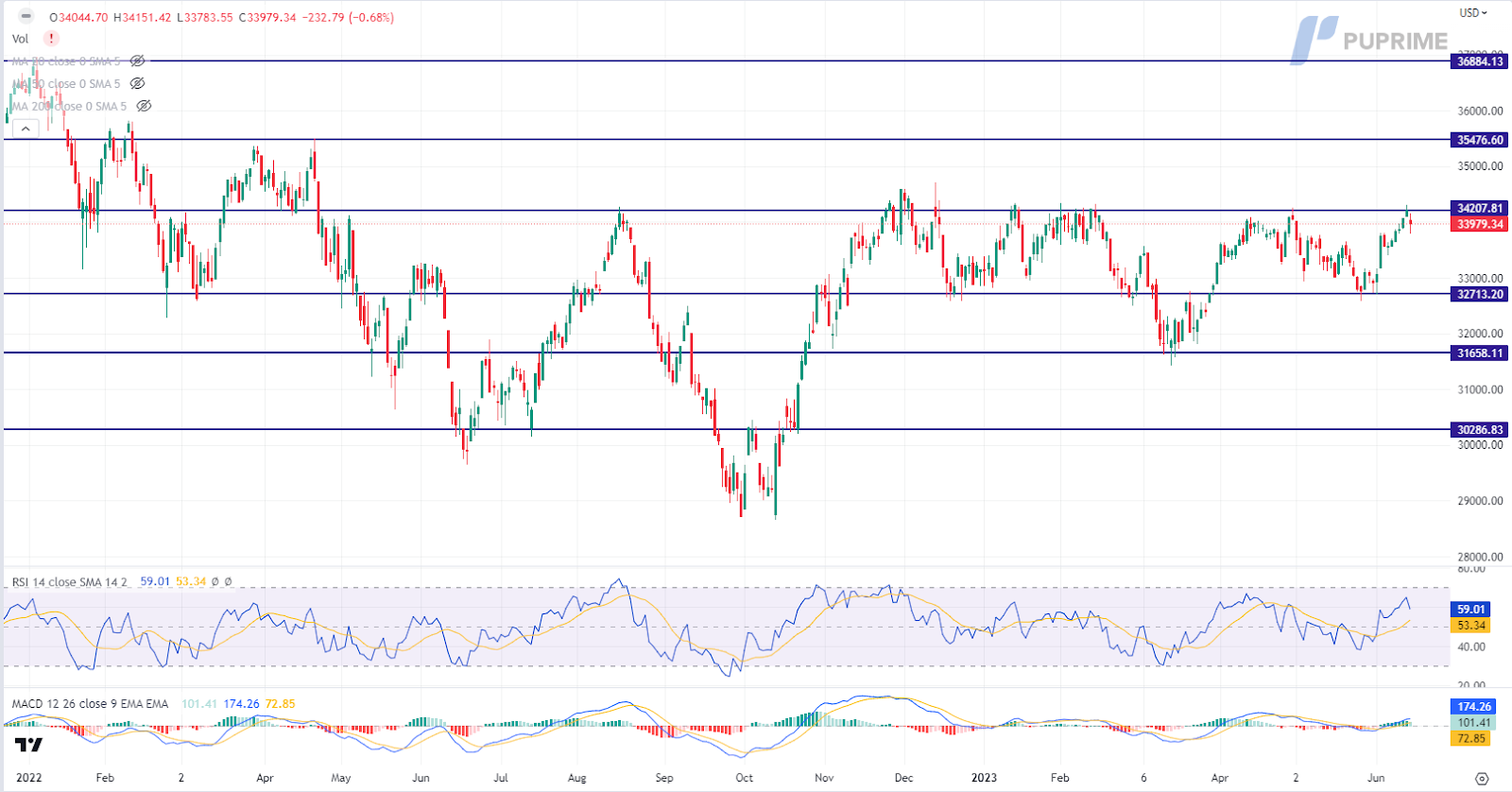Viewport: 1512px width, 792px height.
Task: Click the MACD histogram label 101.41 on axis
Action: coord(1473,722)
